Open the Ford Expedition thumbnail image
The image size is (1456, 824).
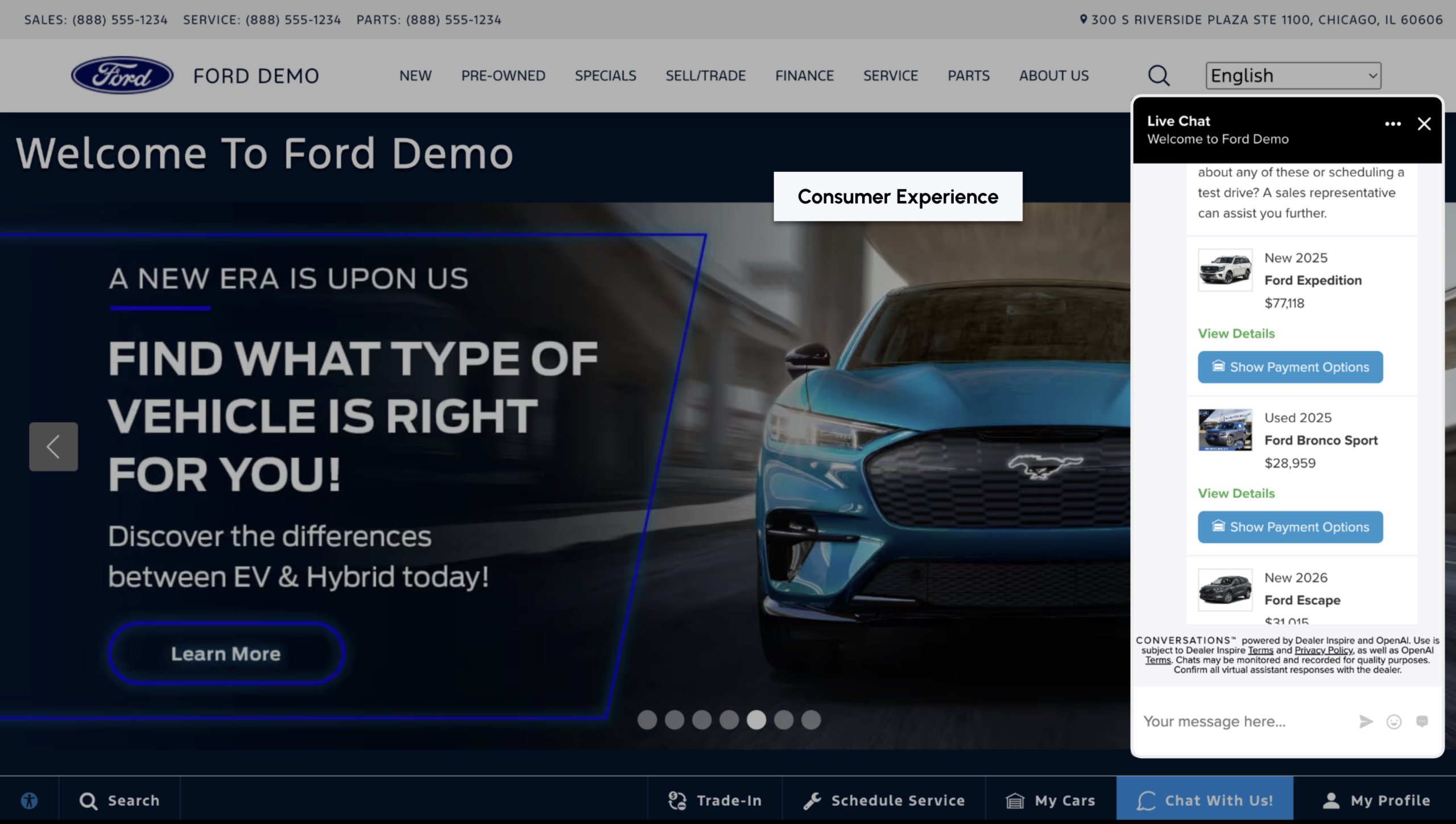tap(1225, 270)
